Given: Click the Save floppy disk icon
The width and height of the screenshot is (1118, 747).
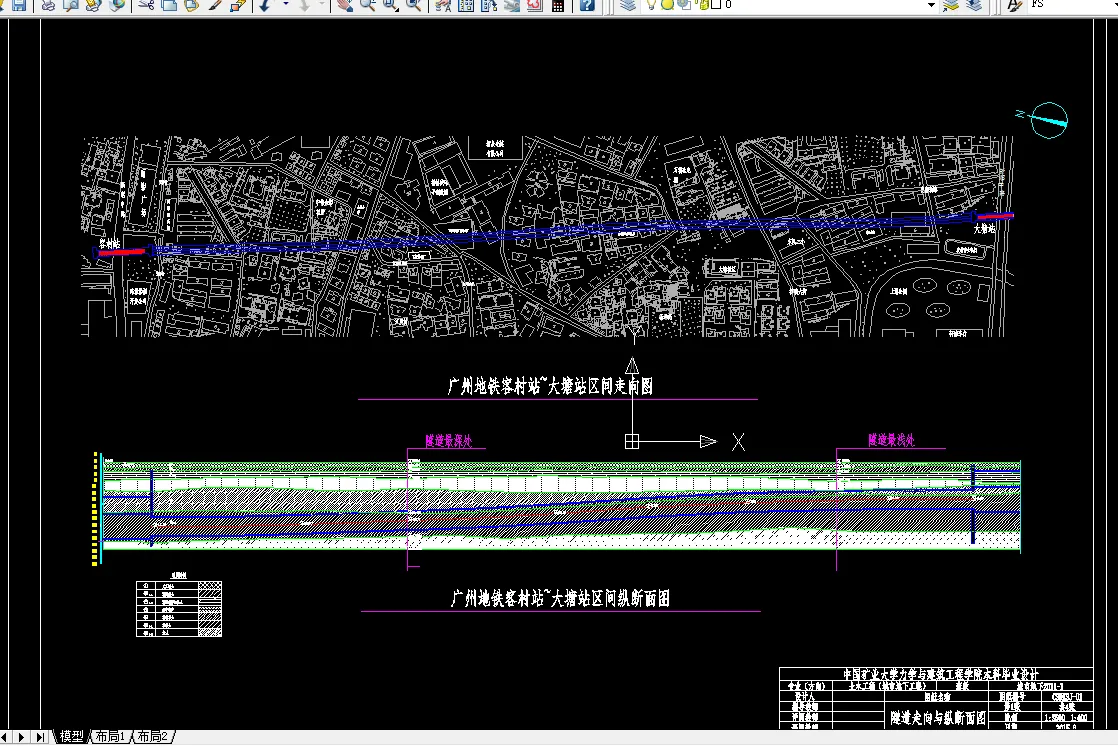Looking at the screenshot, I should click(x=19, y=5).
